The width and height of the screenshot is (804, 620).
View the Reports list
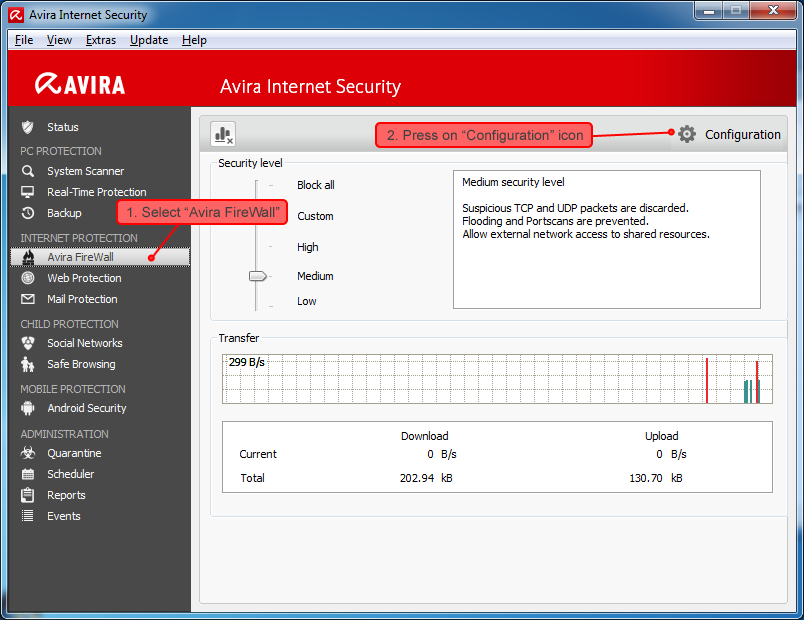[x=66, y=495]
